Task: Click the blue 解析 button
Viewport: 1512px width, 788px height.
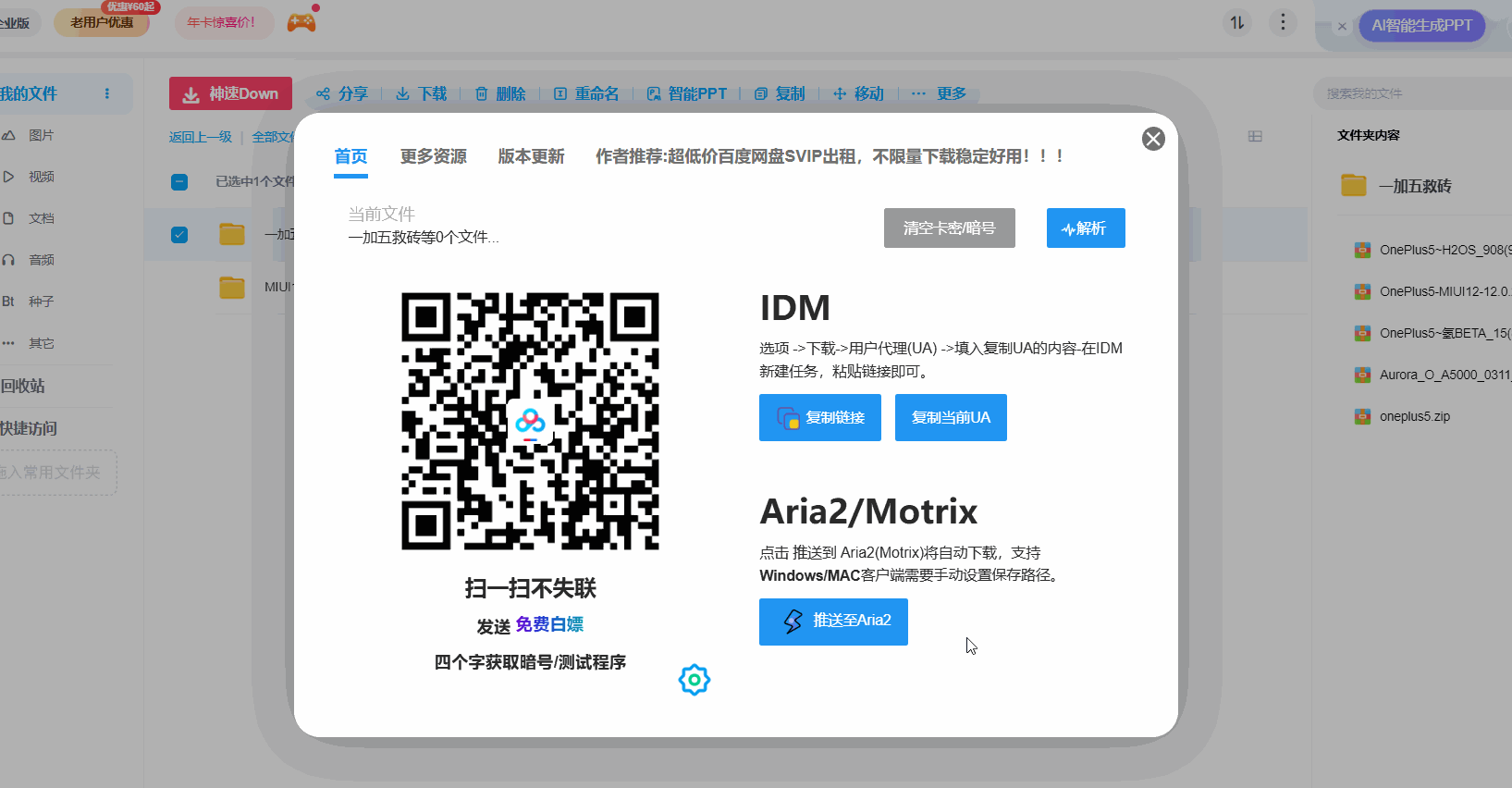Action: click(1086, 228)
